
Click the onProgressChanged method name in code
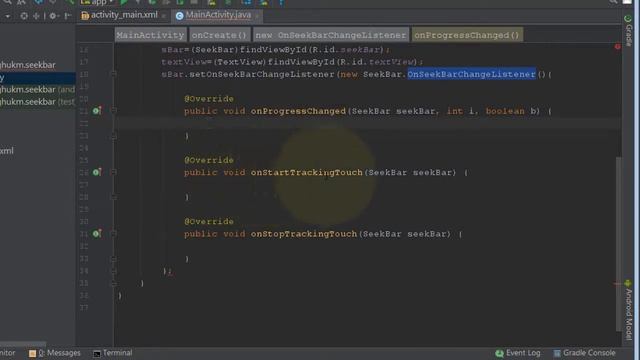point(298,111)
